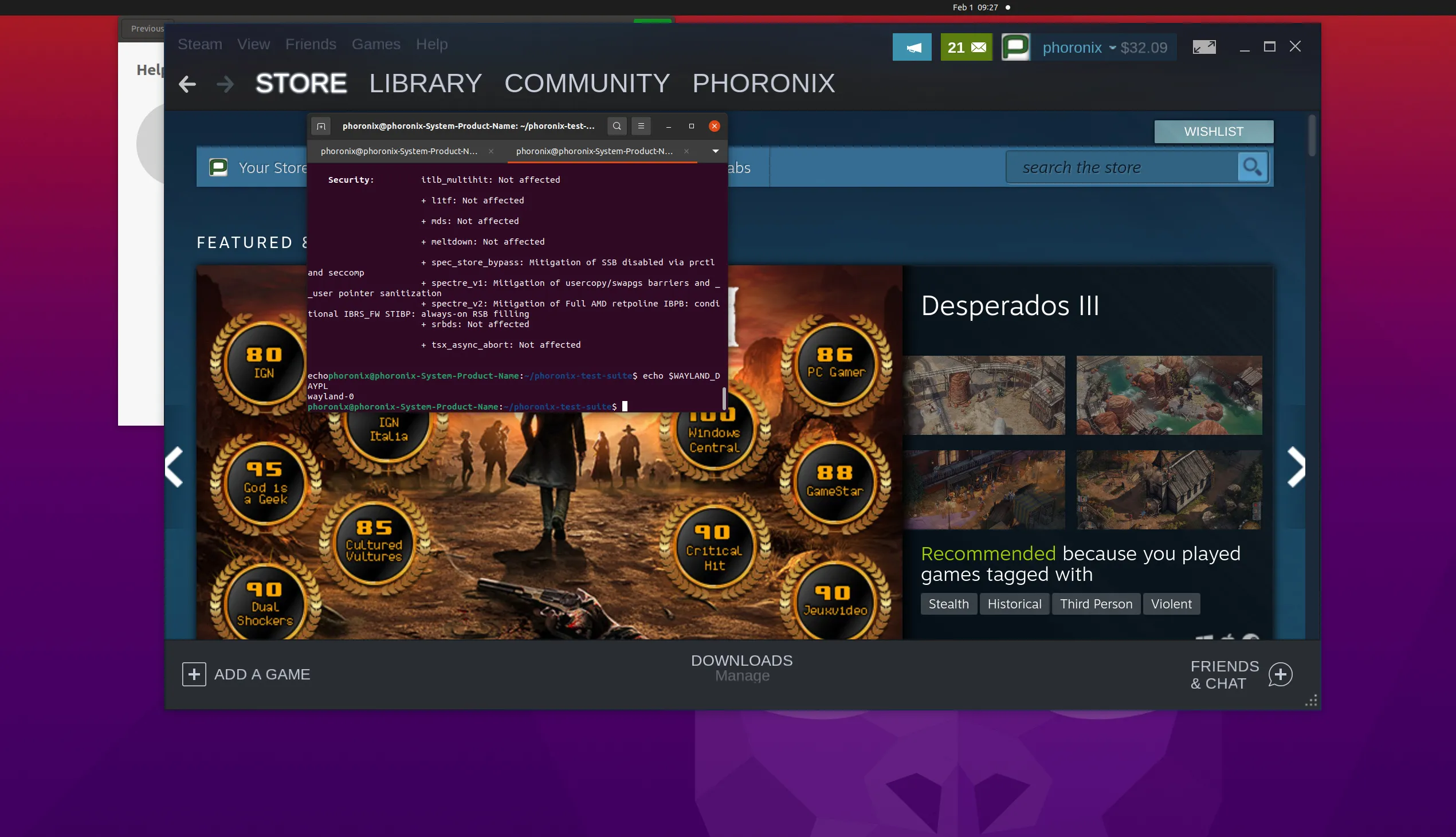Click the Steam notification mail icon
The width and height of the screenshot is (1456, 837).
click(x=966, y=47)
